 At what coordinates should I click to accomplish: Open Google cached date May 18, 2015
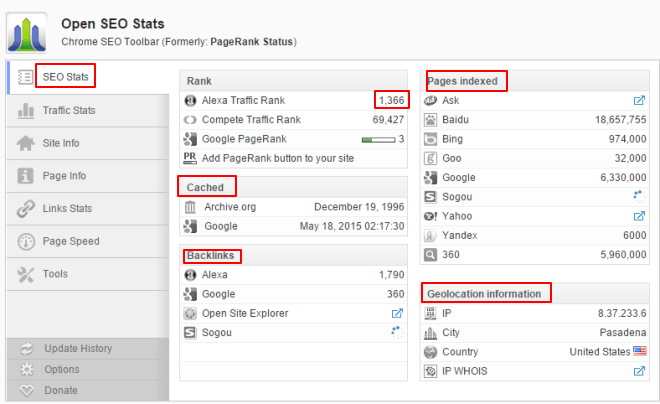coord(352,226)
